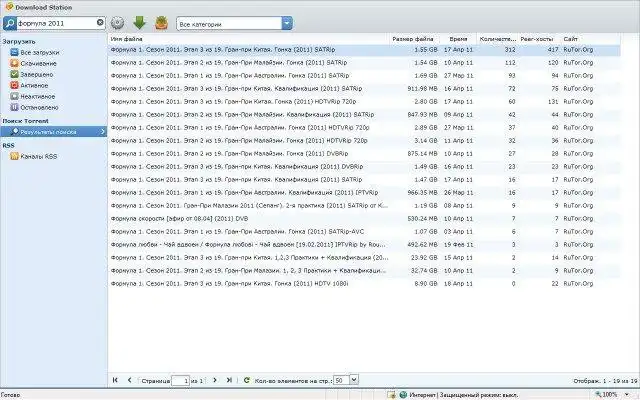Focus the search field with формула 2011
640x400 pixels.
[x=57, y=23]
